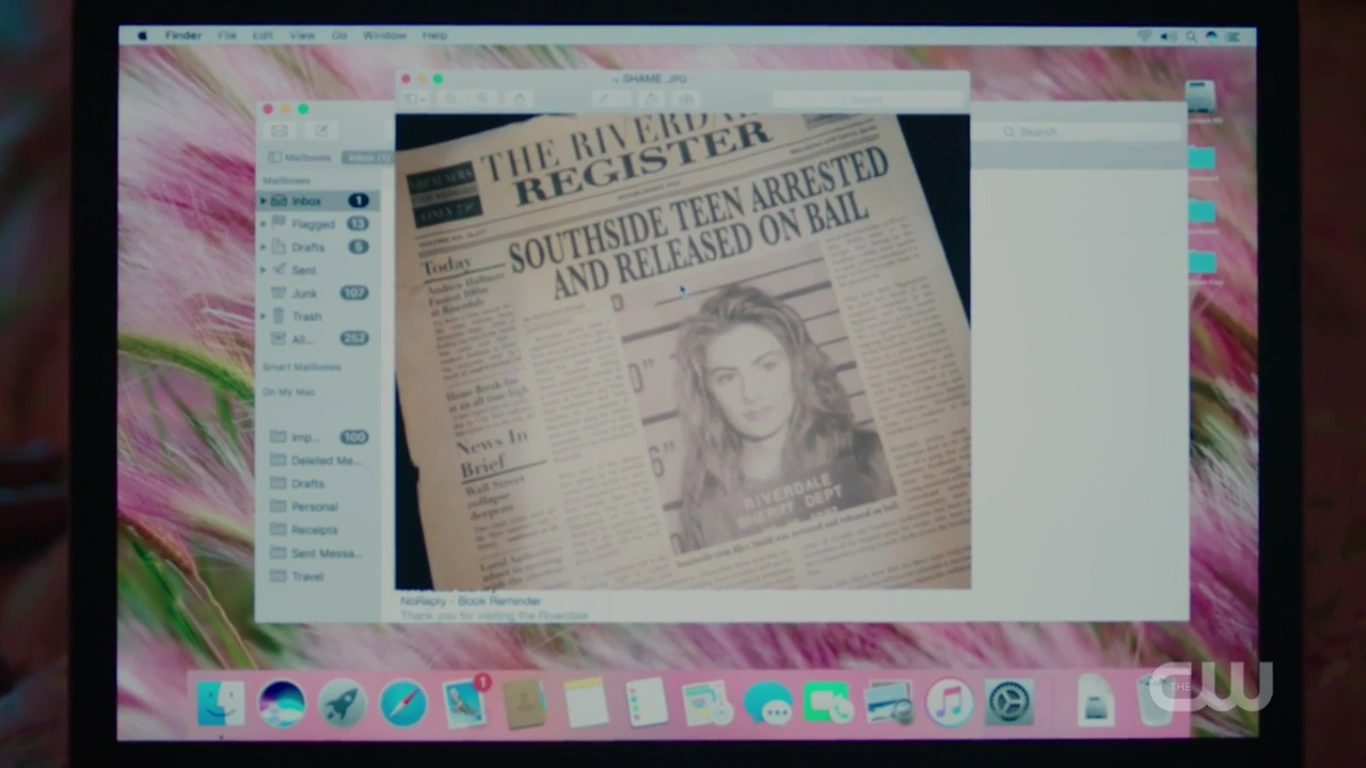The image size is (1366, 768).
Task: Open Preview app icon in Dock
Action: [x=888, y=702]
